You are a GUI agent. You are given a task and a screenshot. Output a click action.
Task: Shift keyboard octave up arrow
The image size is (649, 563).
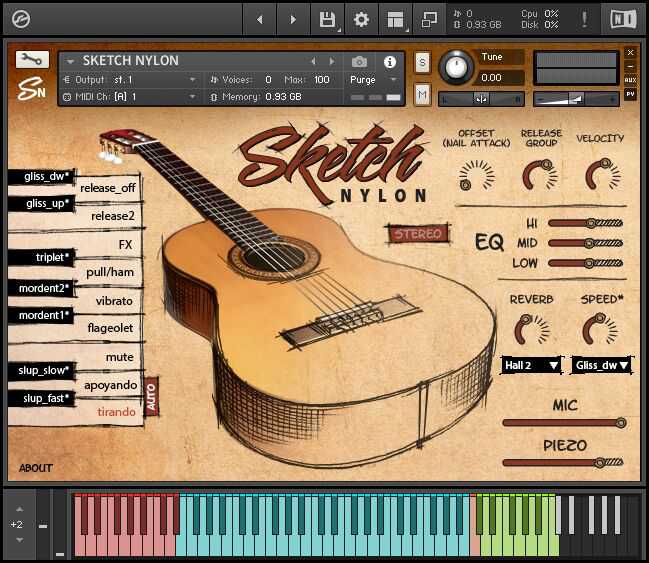click(x=19, y=509)
